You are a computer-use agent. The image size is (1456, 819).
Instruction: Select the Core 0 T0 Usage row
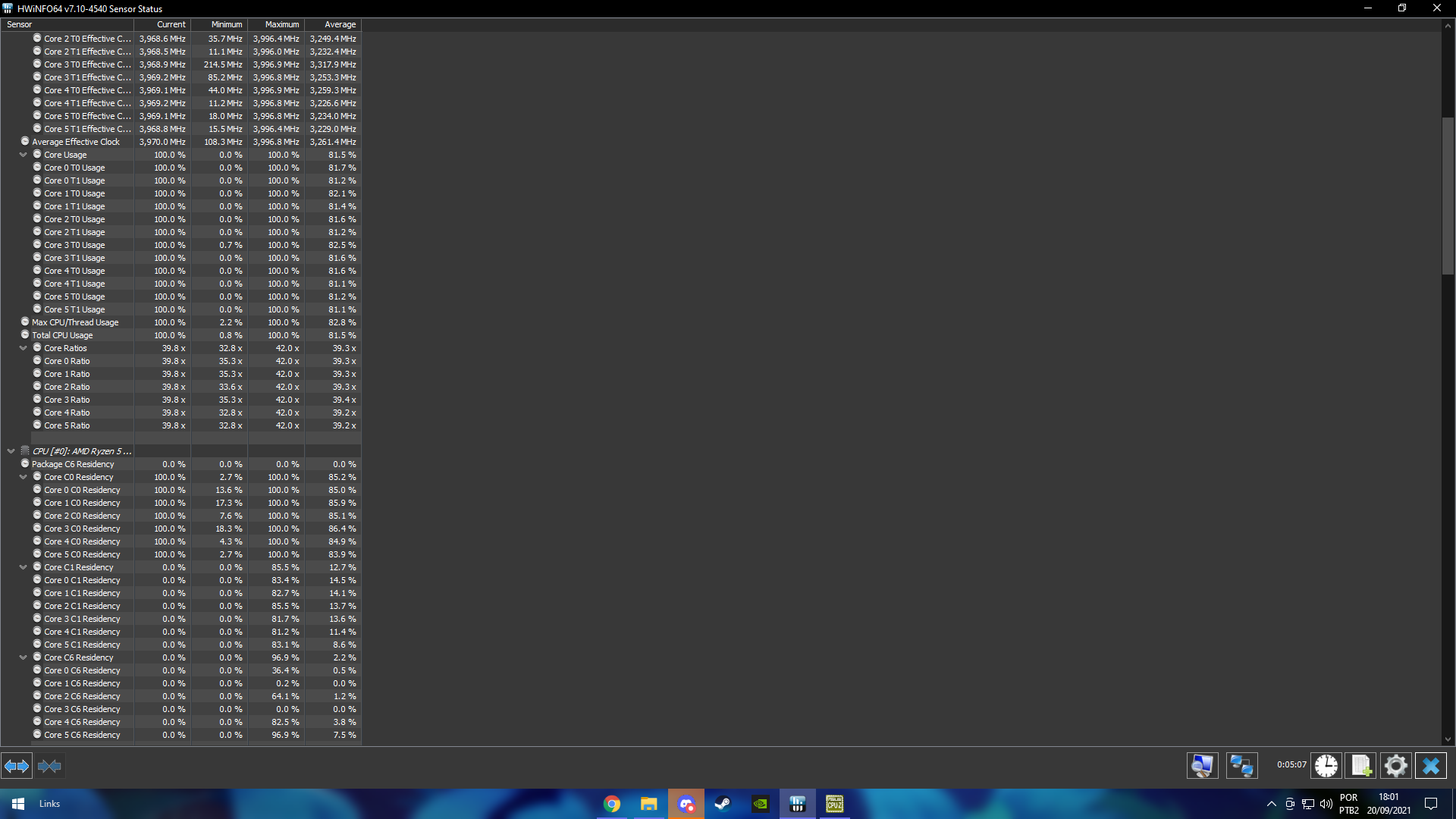[180, 168]
